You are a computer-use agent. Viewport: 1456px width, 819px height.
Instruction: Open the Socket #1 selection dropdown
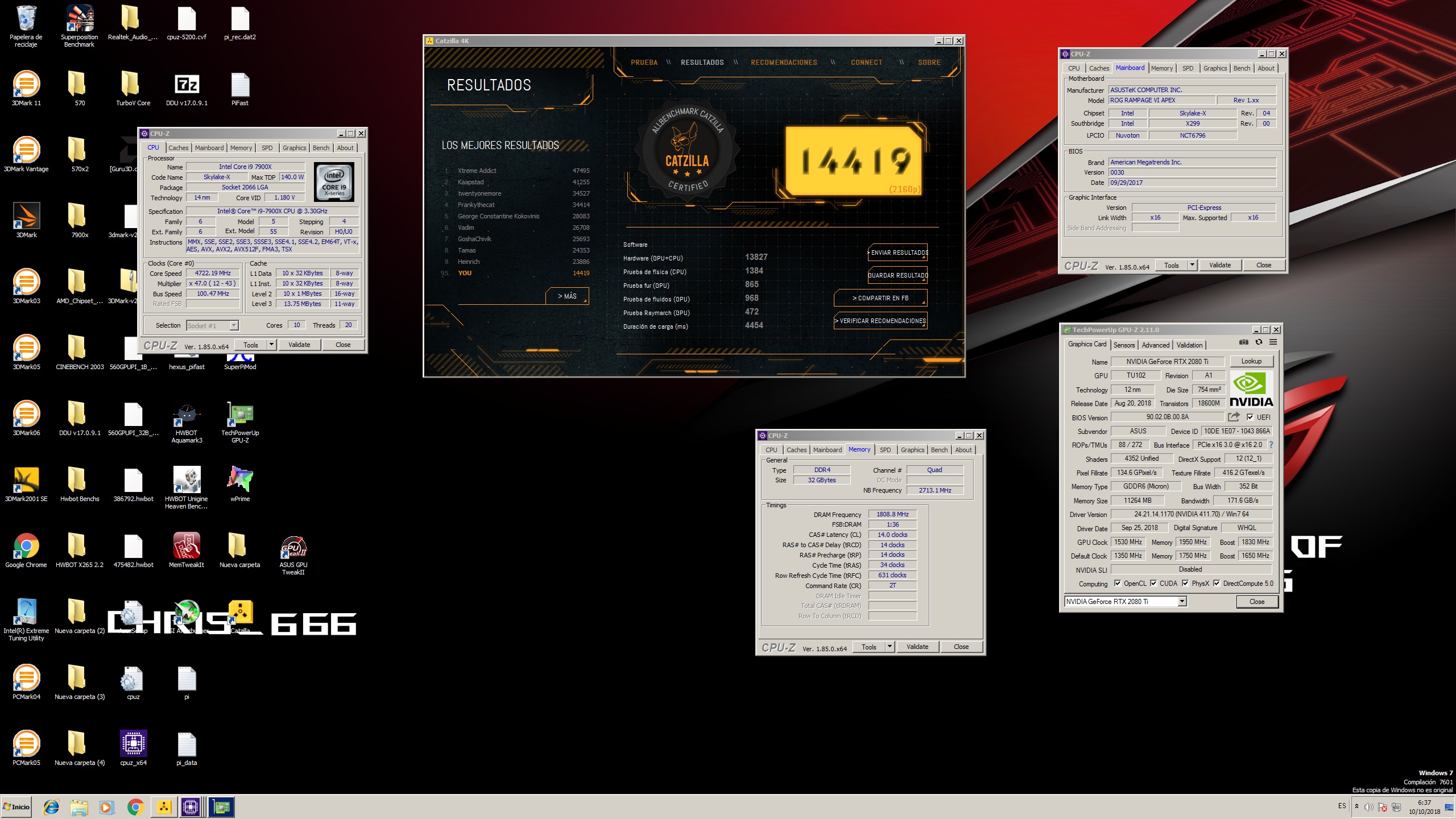[x=234, y=325]
